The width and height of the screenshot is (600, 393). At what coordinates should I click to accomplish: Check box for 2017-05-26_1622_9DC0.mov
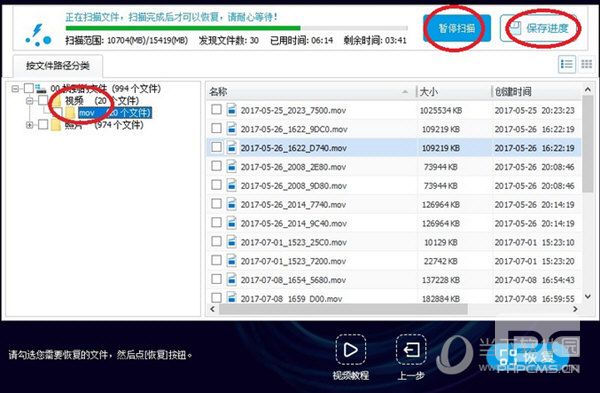(x=216, y=128)
